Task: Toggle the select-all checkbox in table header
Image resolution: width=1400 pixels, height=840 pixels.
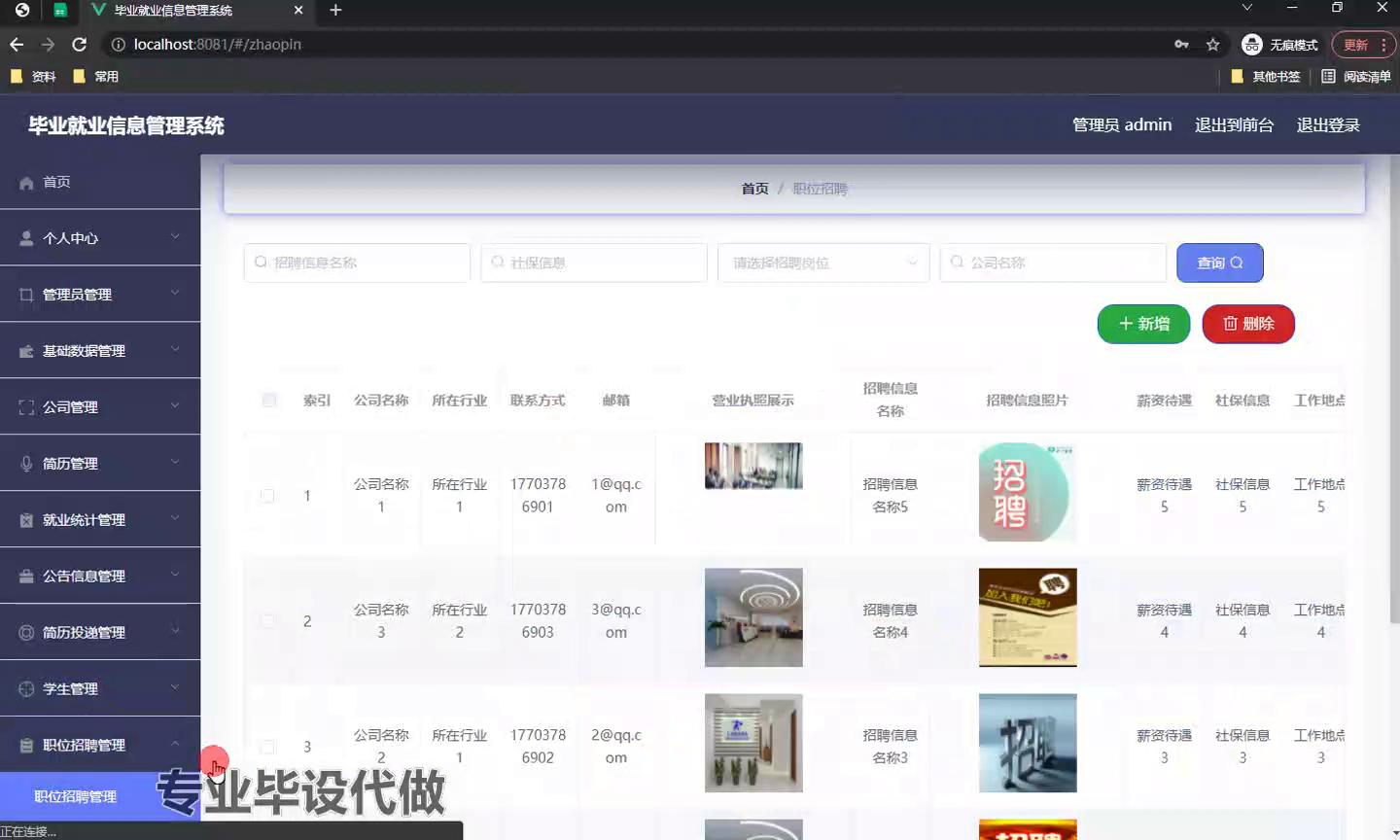Action: coord(269,400)
